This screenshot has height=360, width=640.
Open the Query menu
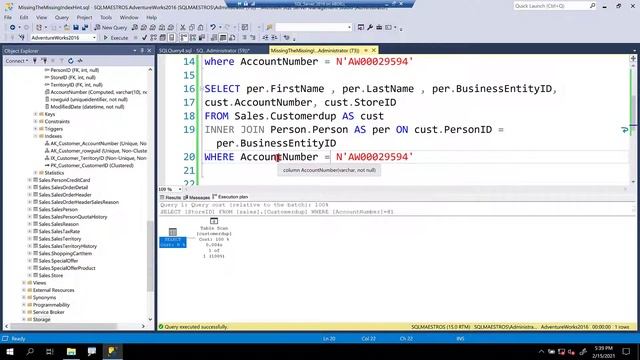point(62,18)
